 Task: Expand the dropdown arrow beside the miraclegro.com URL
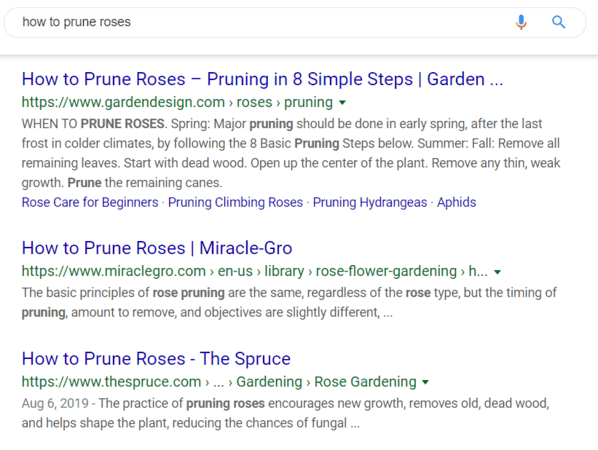[x=497, y=272]
